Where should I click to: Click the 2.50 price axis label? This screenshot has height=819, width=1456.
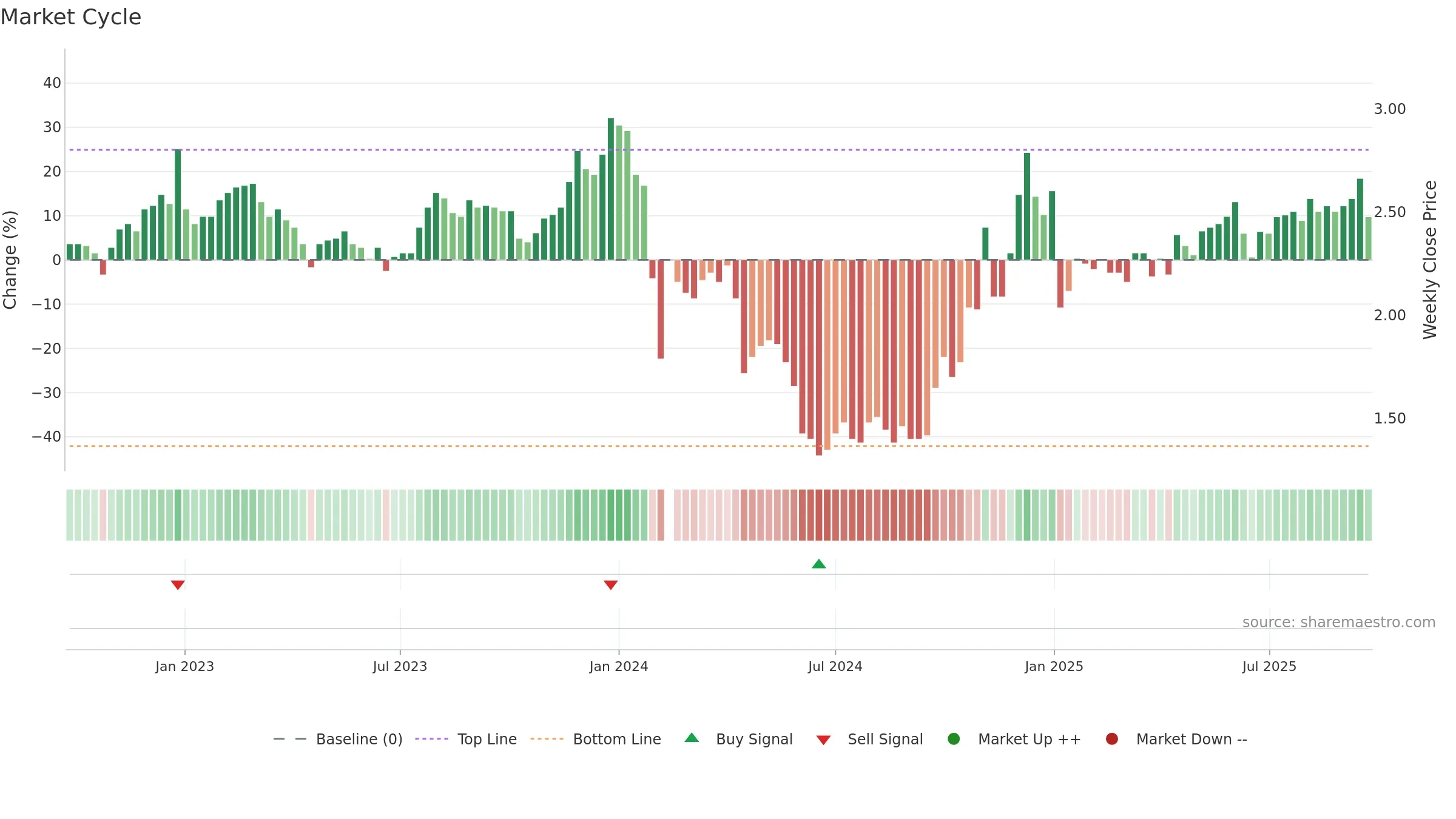tap(1390, 212)
